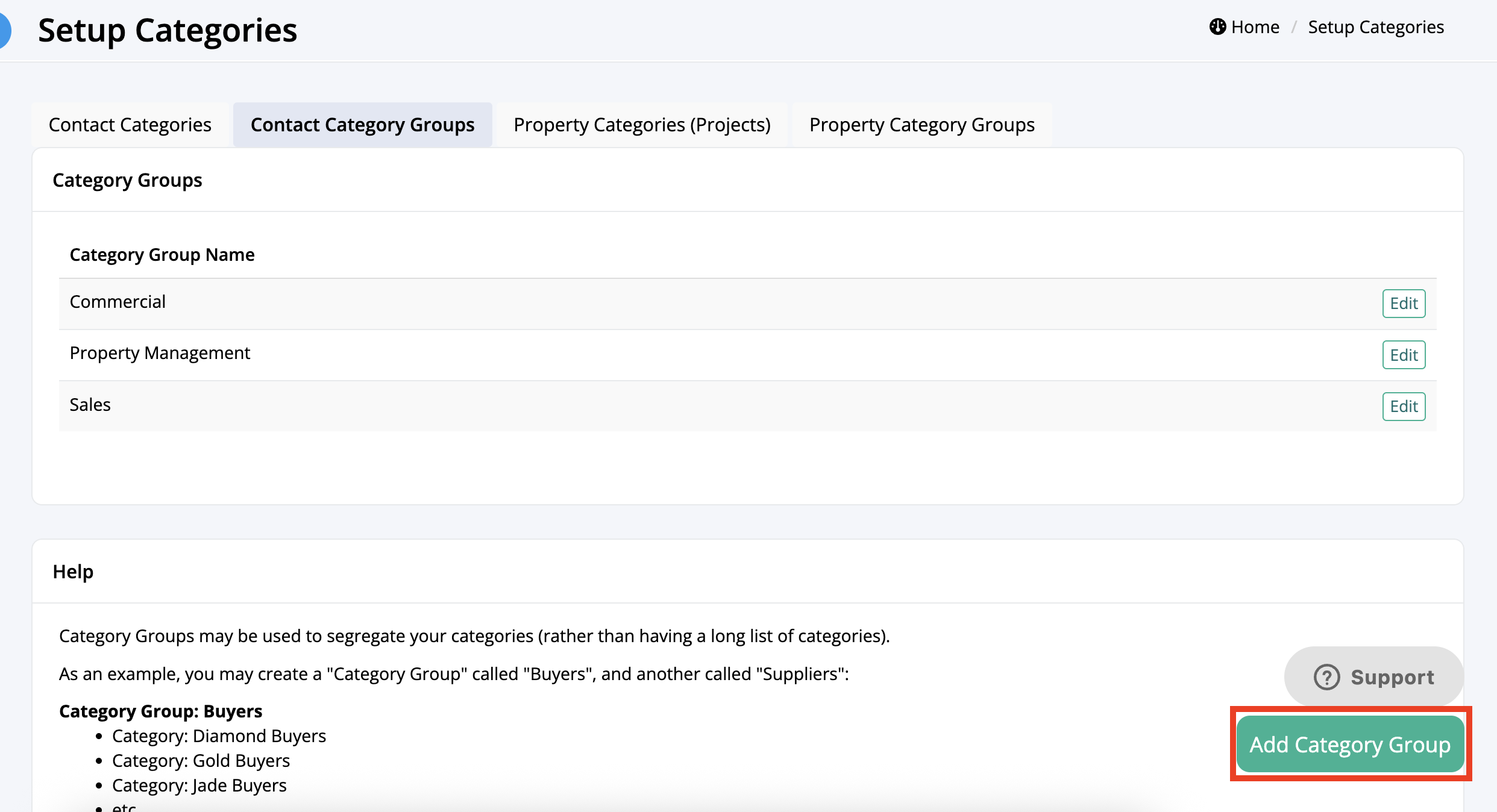Edit the Commercial category group
The width and height of the screenshot is (1497, 812).
coord(1403,304)
